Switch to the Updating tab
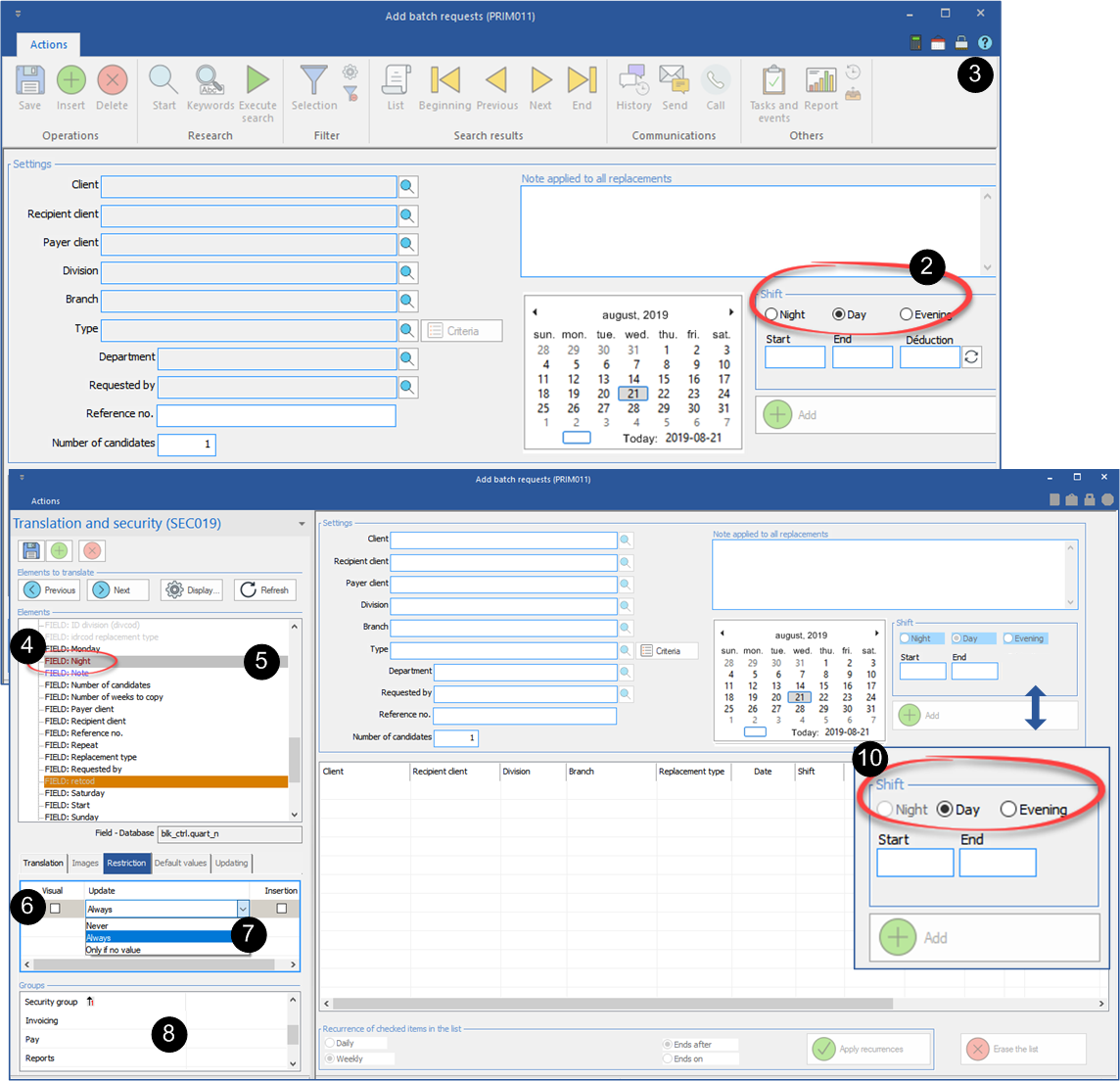 (231, 863)
